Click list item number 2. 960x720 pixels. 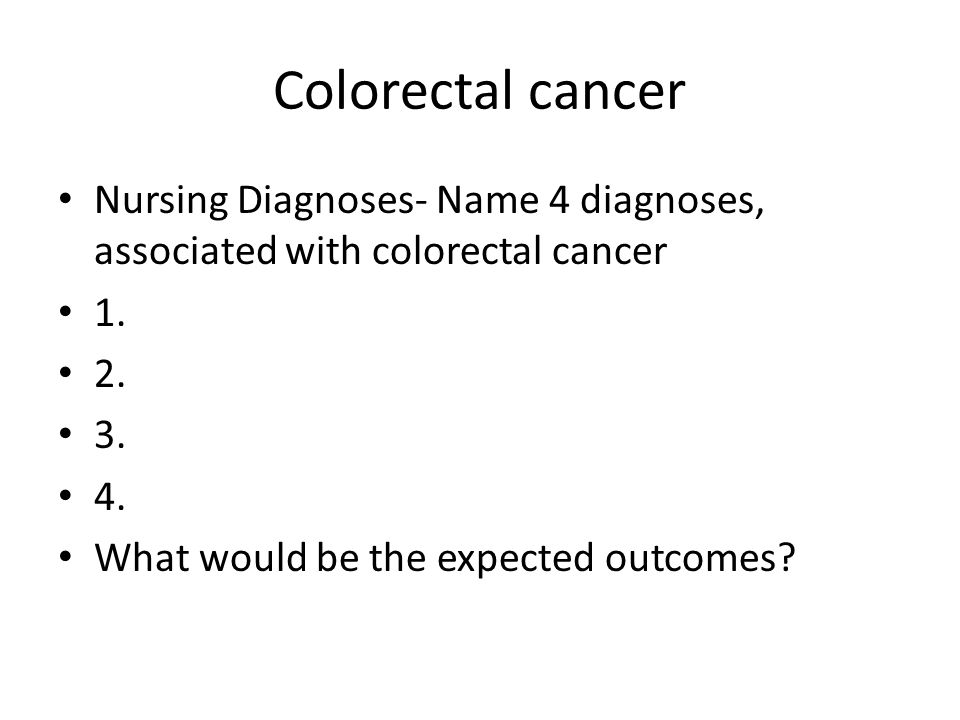110,374
